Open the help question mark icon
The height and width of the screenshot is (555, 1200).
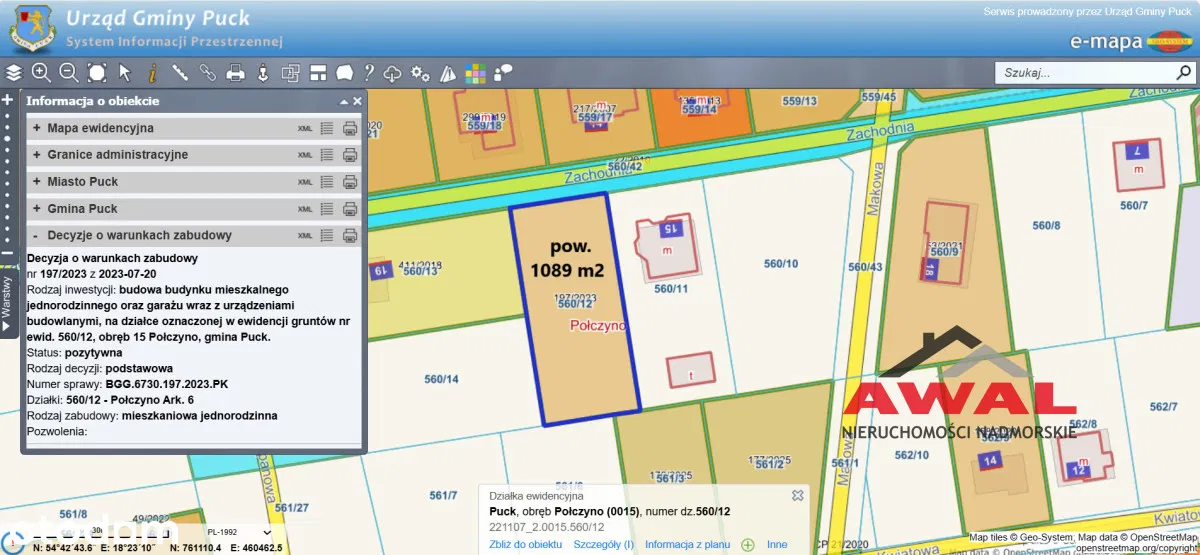point(368,72)
